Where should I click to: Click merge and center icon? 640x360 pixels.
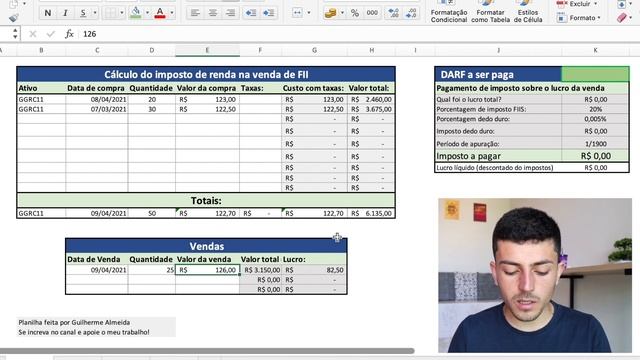pyautogui.click(x=297, y=13)
